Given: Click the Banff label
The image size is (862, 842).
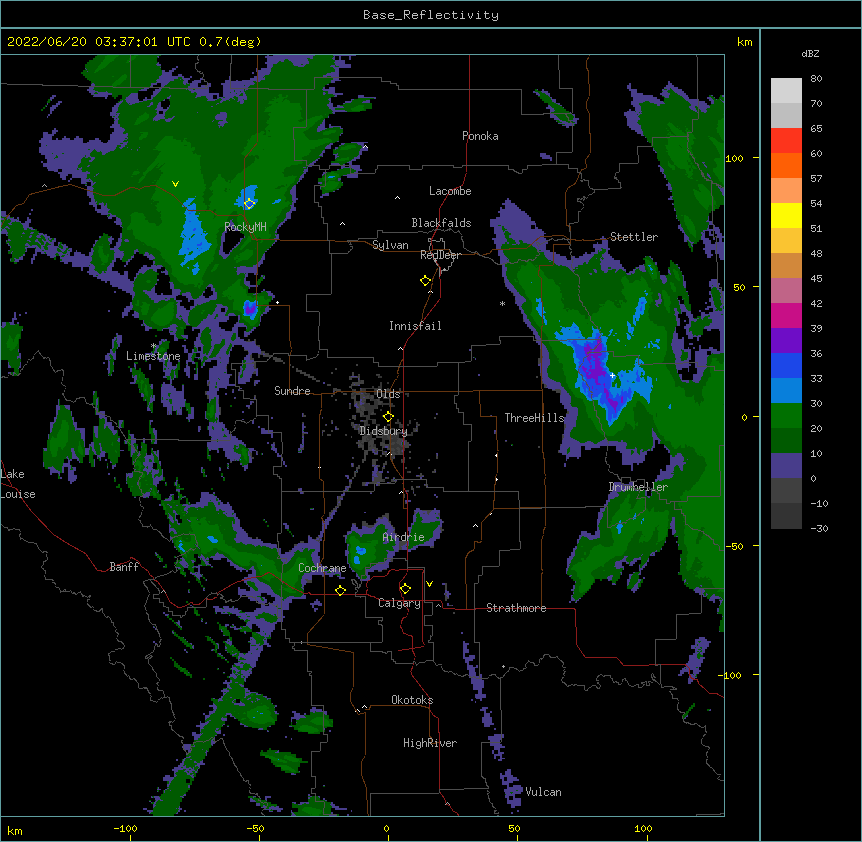Looking at the screenshot, I should coord(124,567).
